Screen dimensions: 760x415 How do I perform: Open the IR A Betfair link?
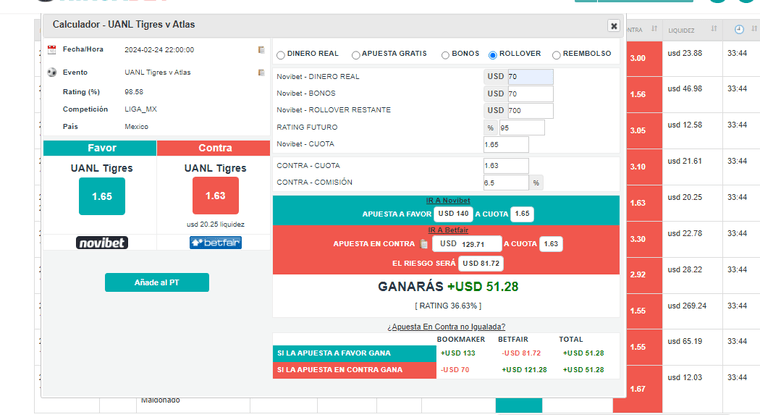(448, 230)
